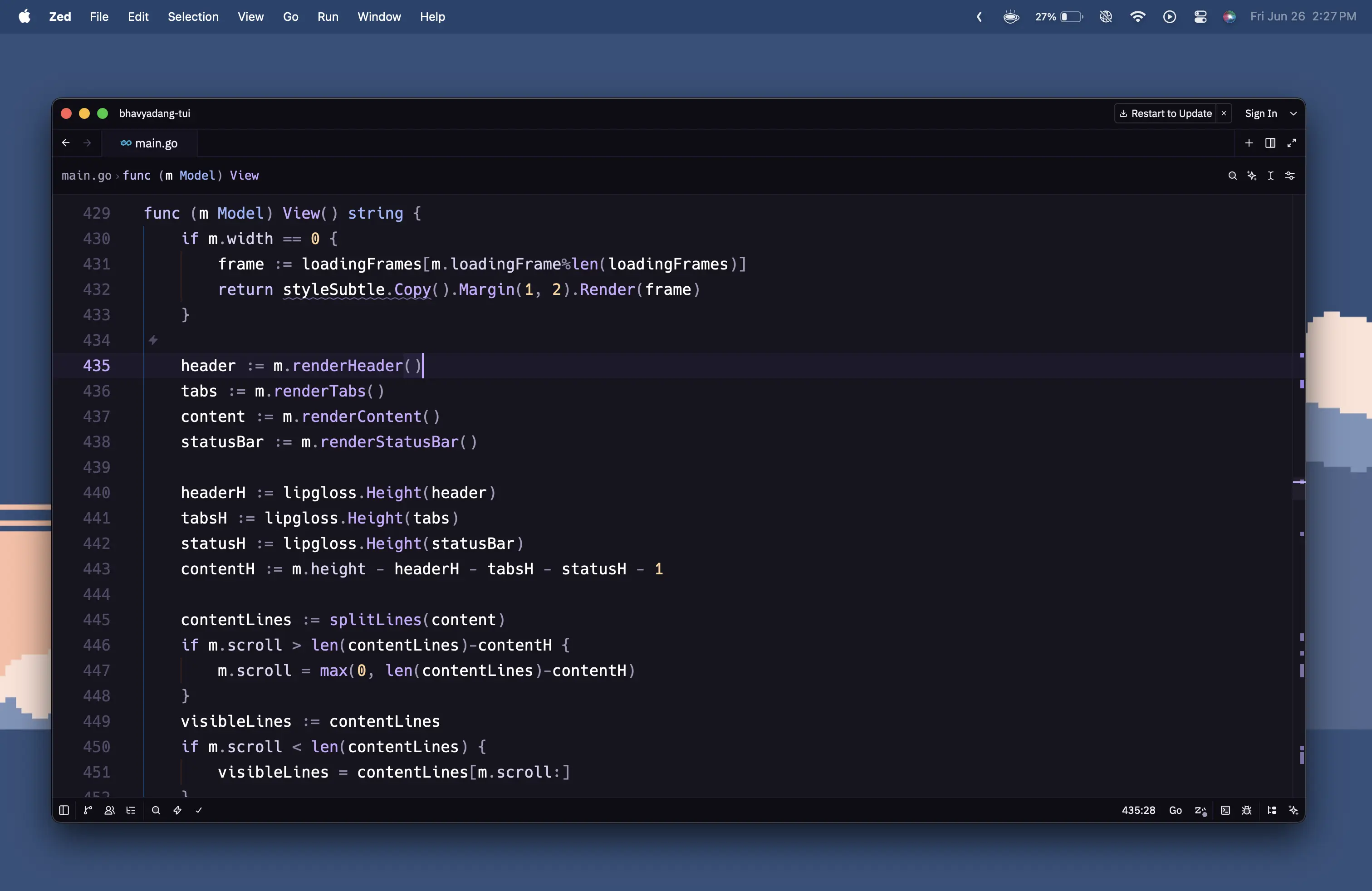Open the bhavyadang-tui project switcher

pyautogui.click(x=155, y=113)
